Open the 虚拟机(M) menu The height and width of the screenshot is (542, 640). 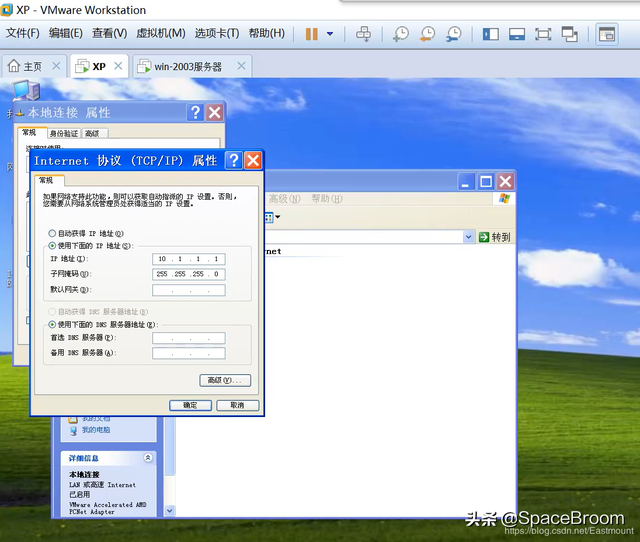(161, 33)
